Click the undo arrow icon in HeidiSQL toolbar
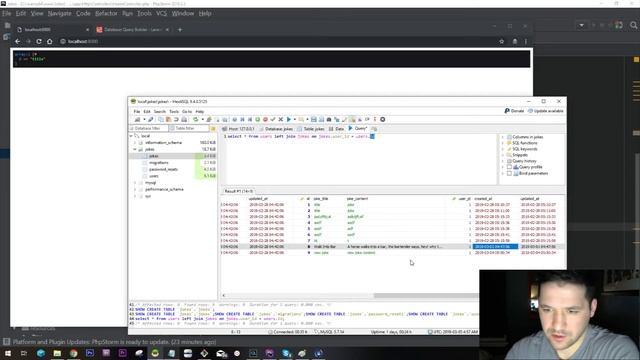 (x=176, y=120)
